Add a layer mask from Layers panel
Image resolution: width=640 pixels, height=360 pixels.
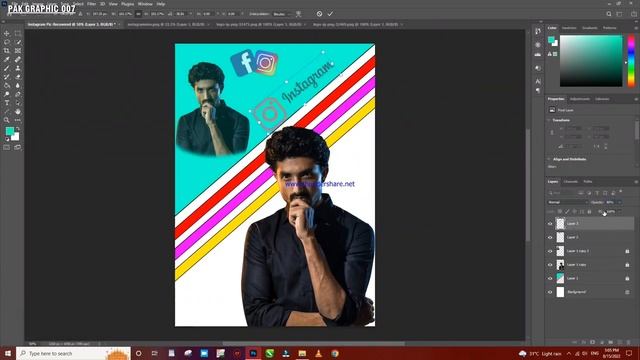592,342
